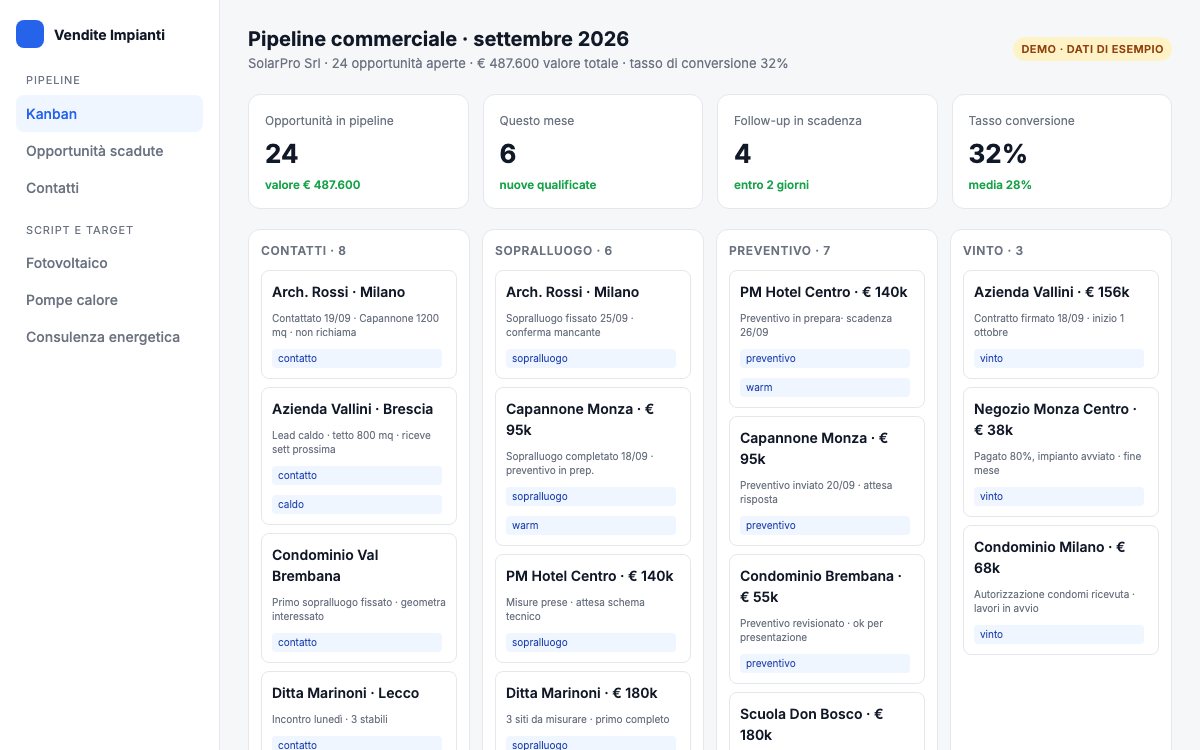The image size is (1200, 750).
Task: Click contatto tag on Condominio Val Brembana
Action: pyautogui.click(x=357, y=642)
